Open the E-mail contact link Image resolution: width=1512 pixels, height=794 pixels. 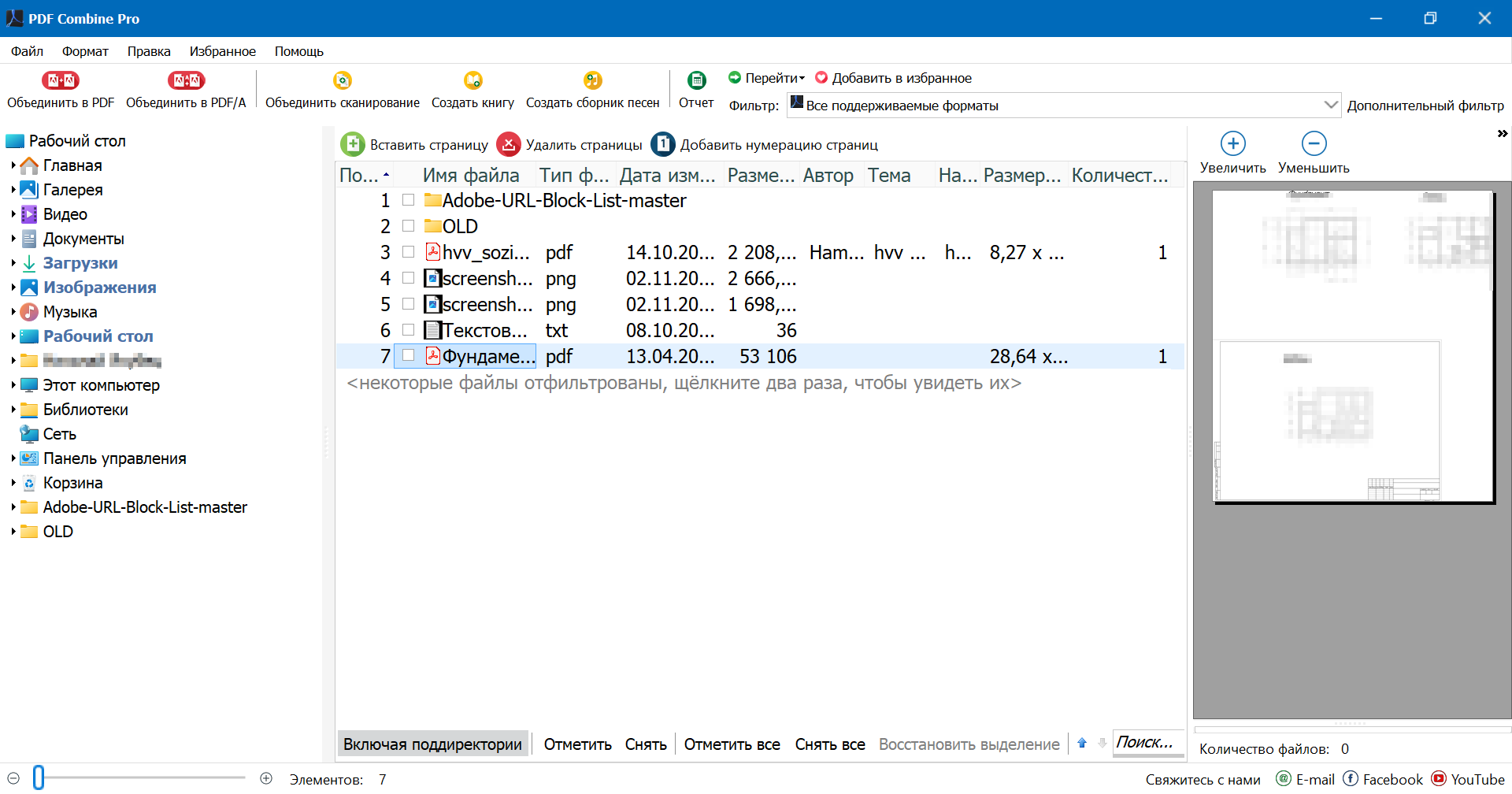(x=1305, y=779)
